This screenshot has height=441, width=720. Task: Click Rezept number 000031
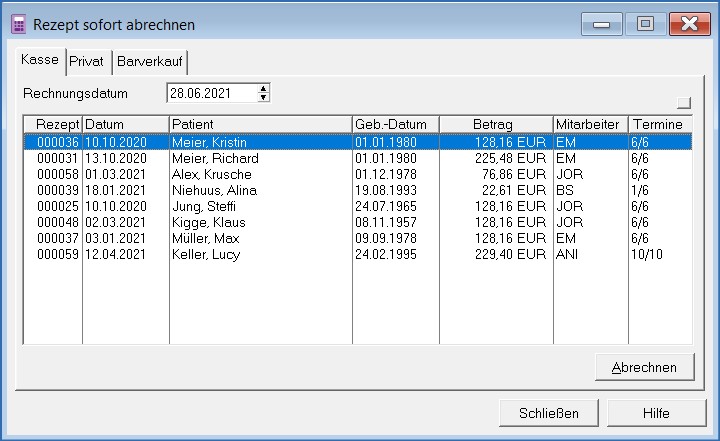[x=57, y=158]
